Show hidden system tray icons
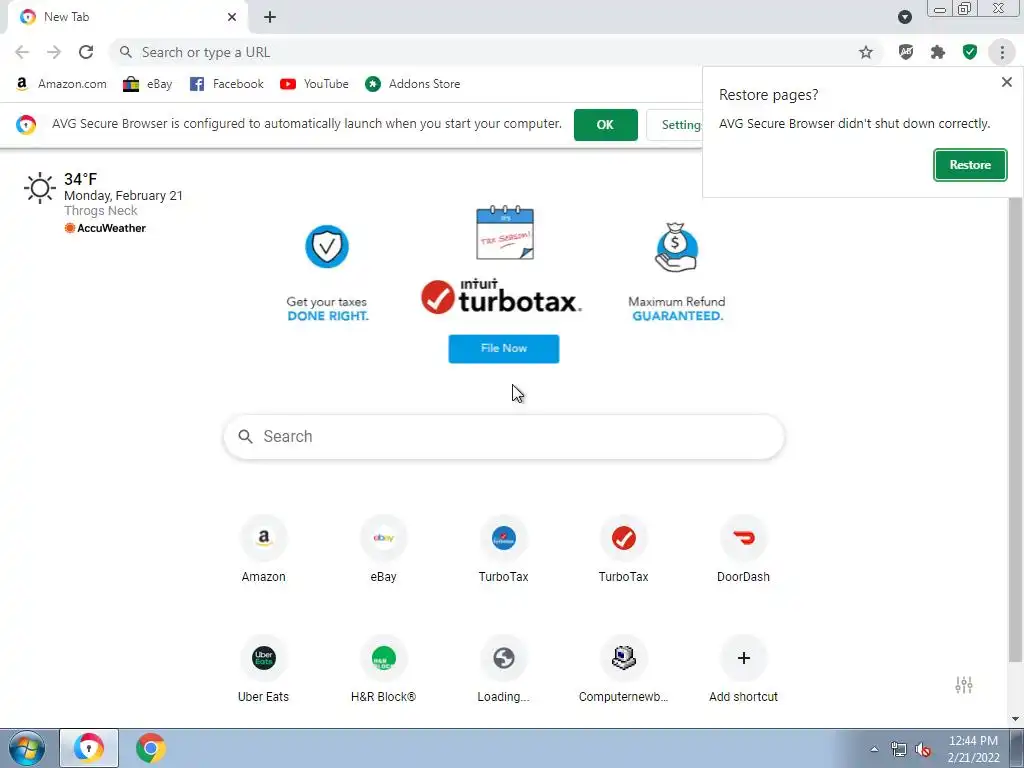 [874, 749]
